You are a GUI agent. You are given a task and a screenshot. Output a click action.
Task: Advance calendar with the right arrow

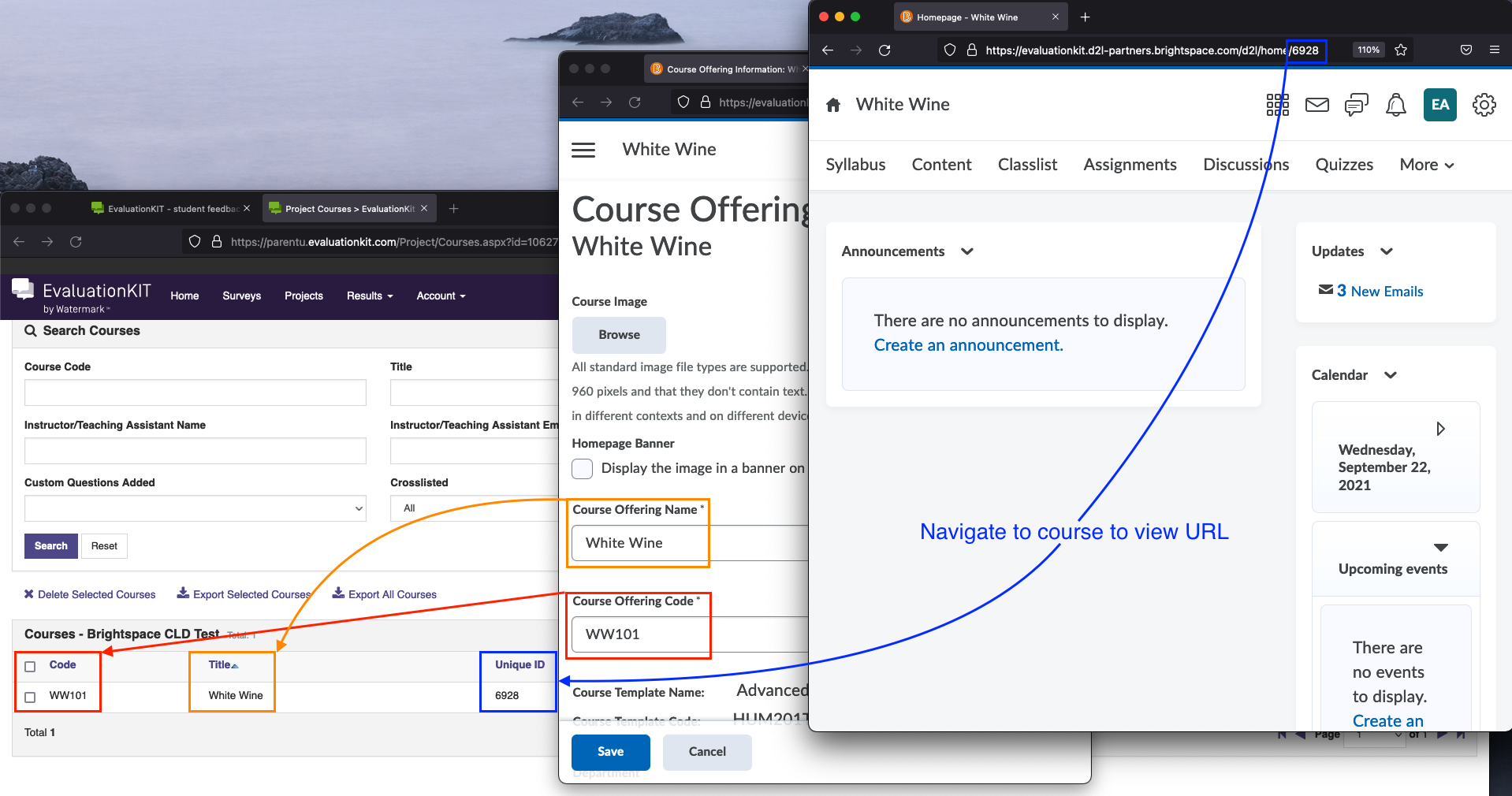pos(1440,429)
